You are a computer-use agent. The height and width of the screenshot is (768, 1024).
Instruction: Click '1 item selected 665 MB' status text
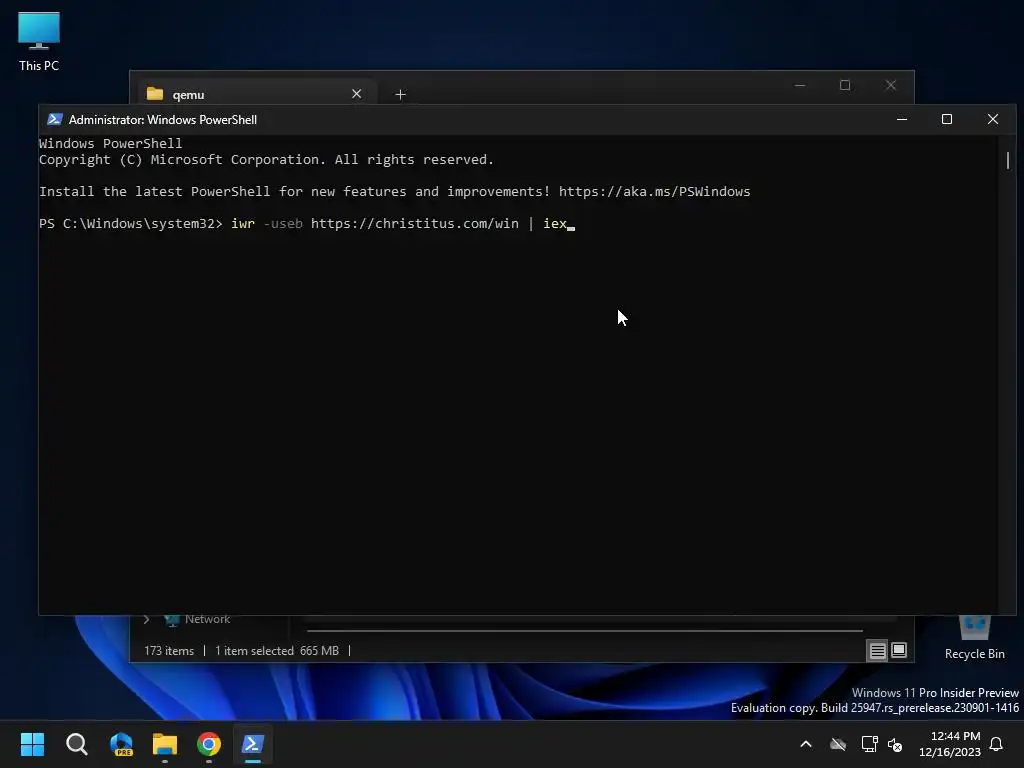pyautogui.click(x=277, y=651)
